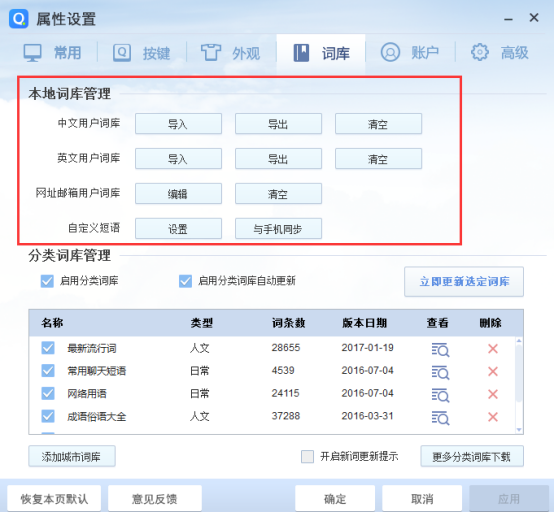Select the 最新流行词 row name
554x513 pixels.
point(92,349)
